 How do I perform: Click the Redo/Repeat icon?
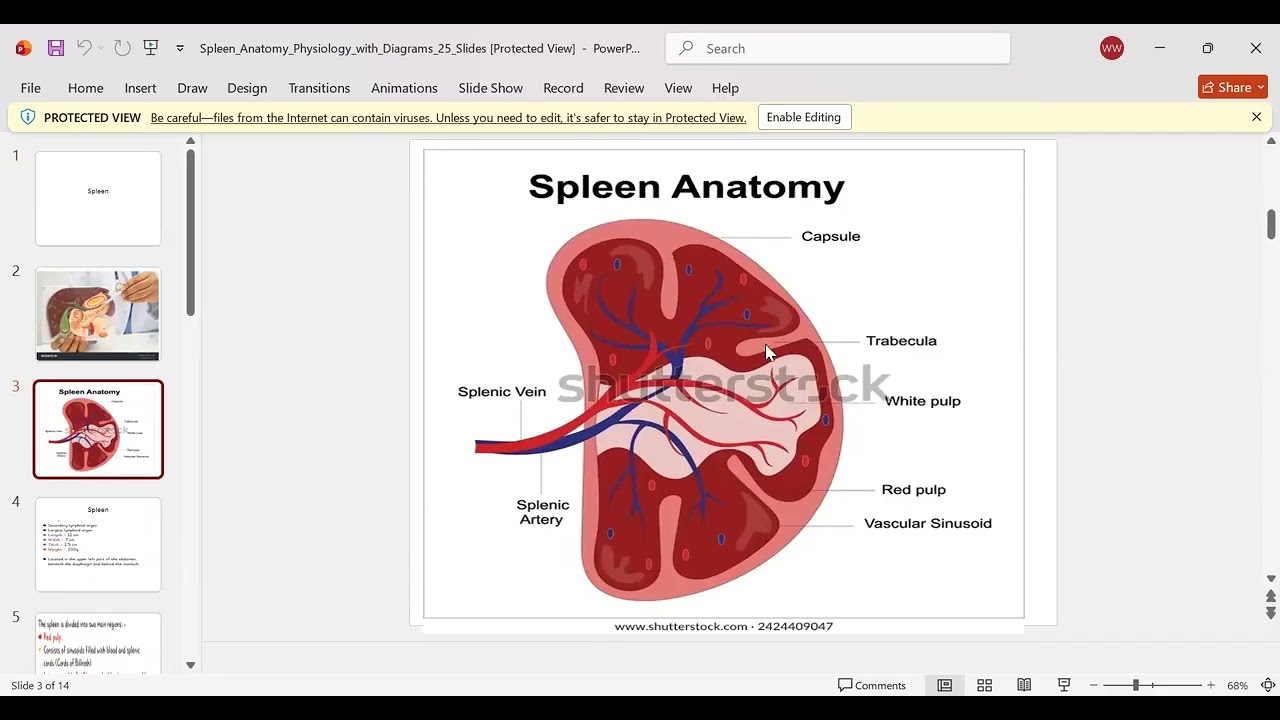(x=122, y=48)
